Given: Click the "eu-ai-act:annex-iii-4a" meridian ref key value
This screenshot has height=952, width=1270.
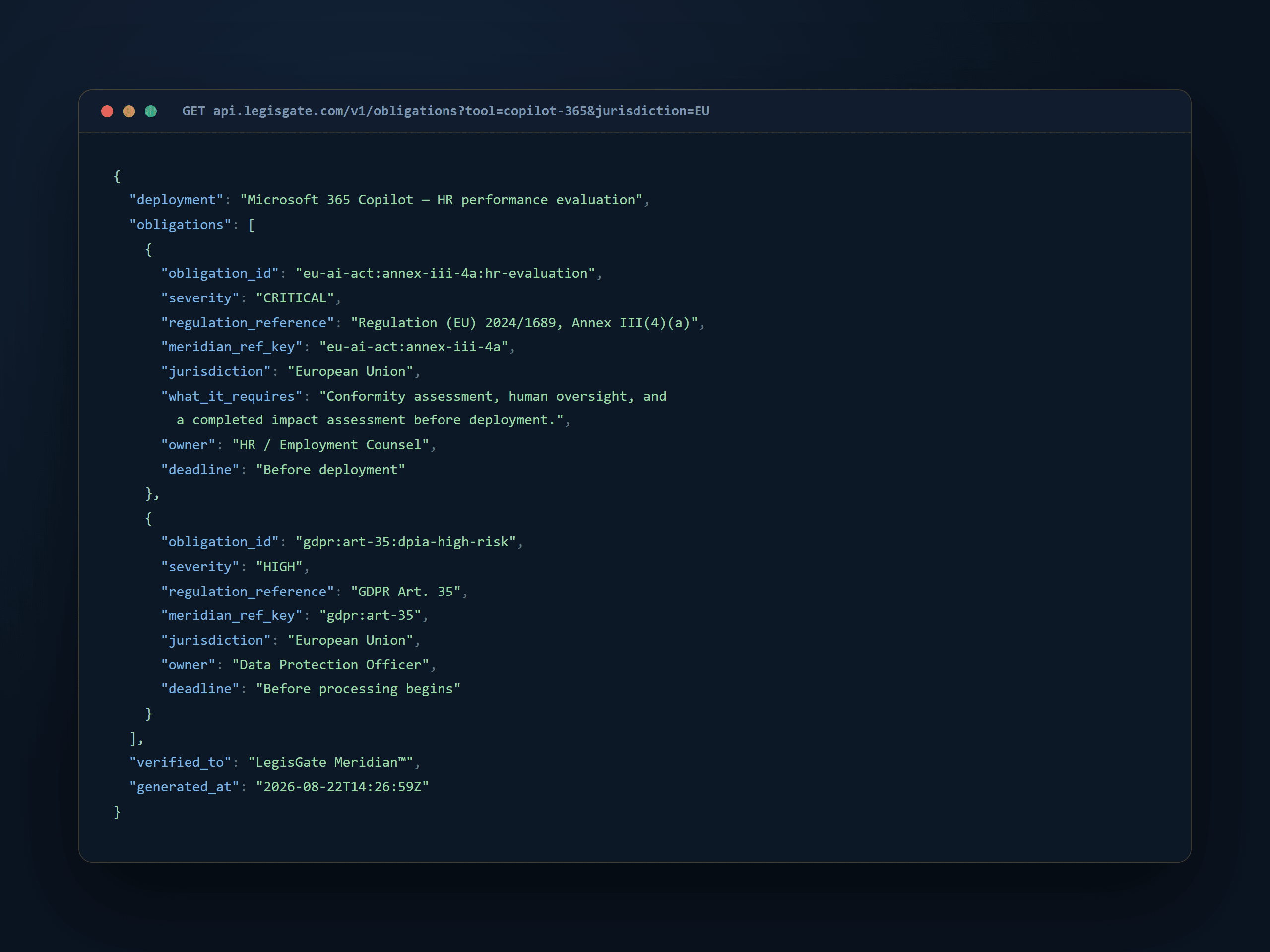Looking at the screenshot, I should [x=413, y=347].
